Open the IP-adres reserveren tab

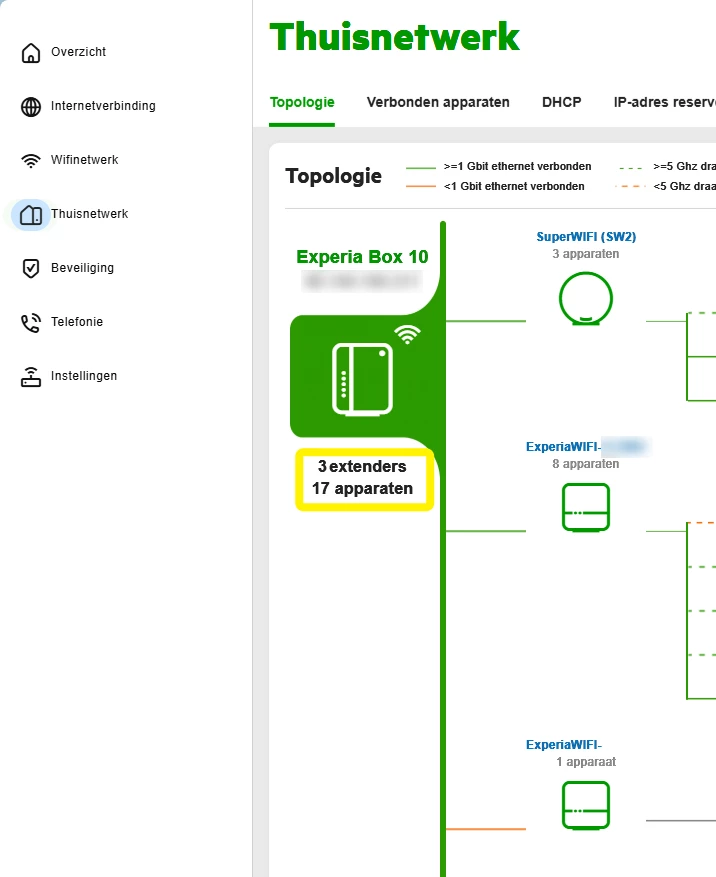point(665,102)
